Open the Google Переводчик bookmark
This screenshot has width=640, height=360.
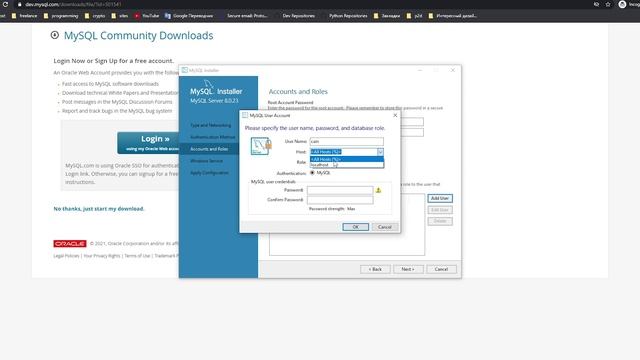(189, 16)
